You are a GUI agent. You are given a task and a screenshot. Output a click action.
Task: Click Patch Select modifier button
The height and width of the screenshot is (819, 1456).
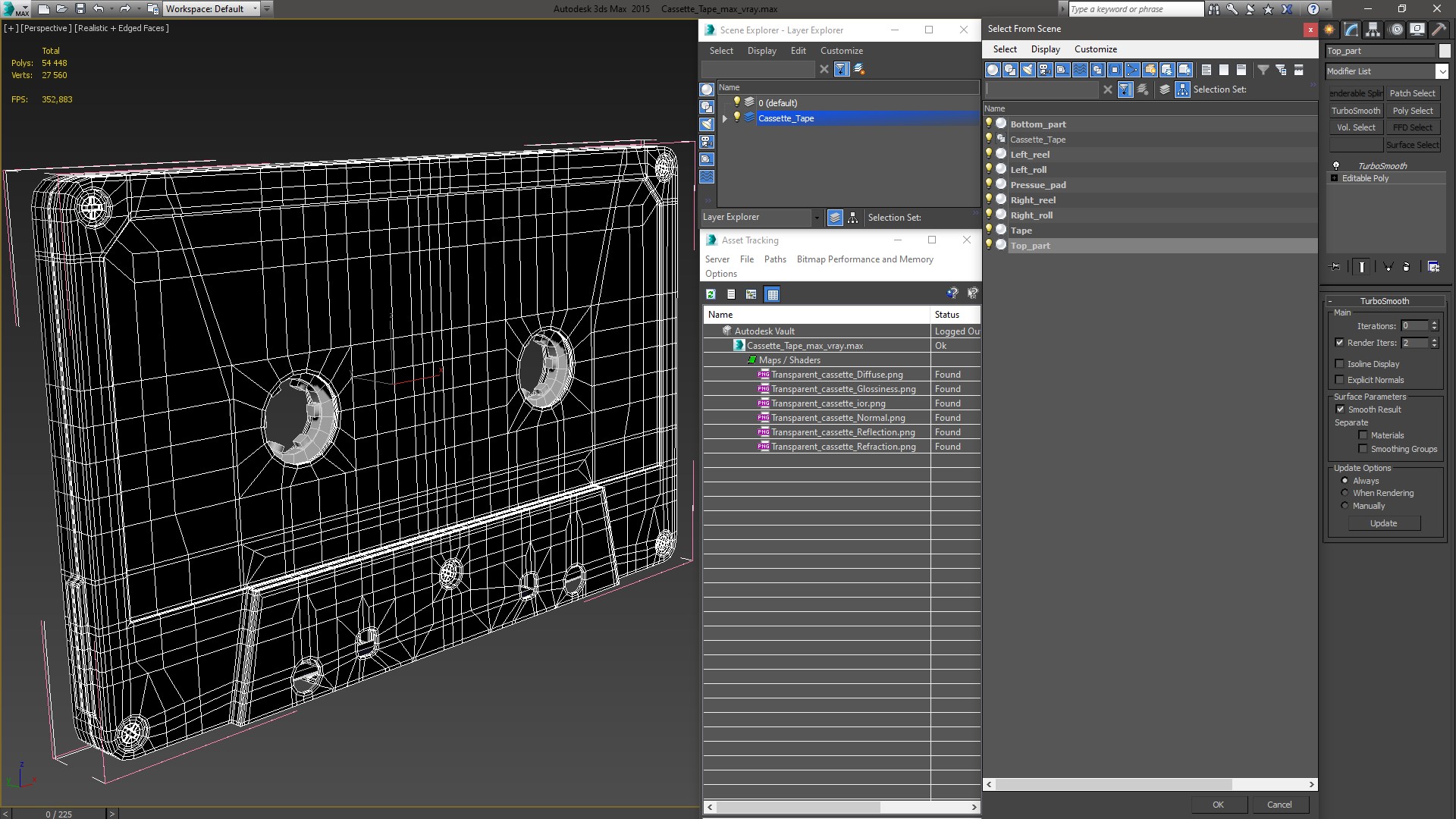(x=1413, y=93)
